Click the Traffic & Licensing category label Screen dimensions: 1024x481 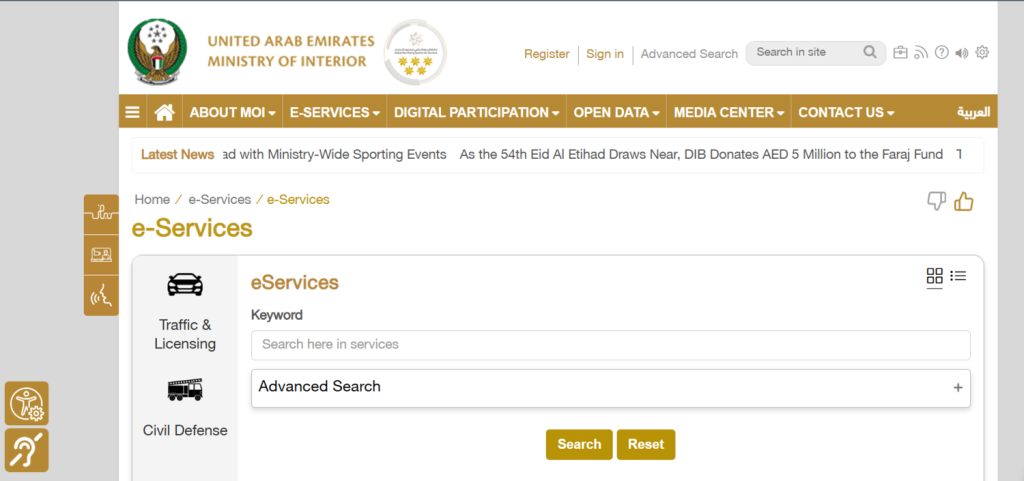(x=185, y=334)
